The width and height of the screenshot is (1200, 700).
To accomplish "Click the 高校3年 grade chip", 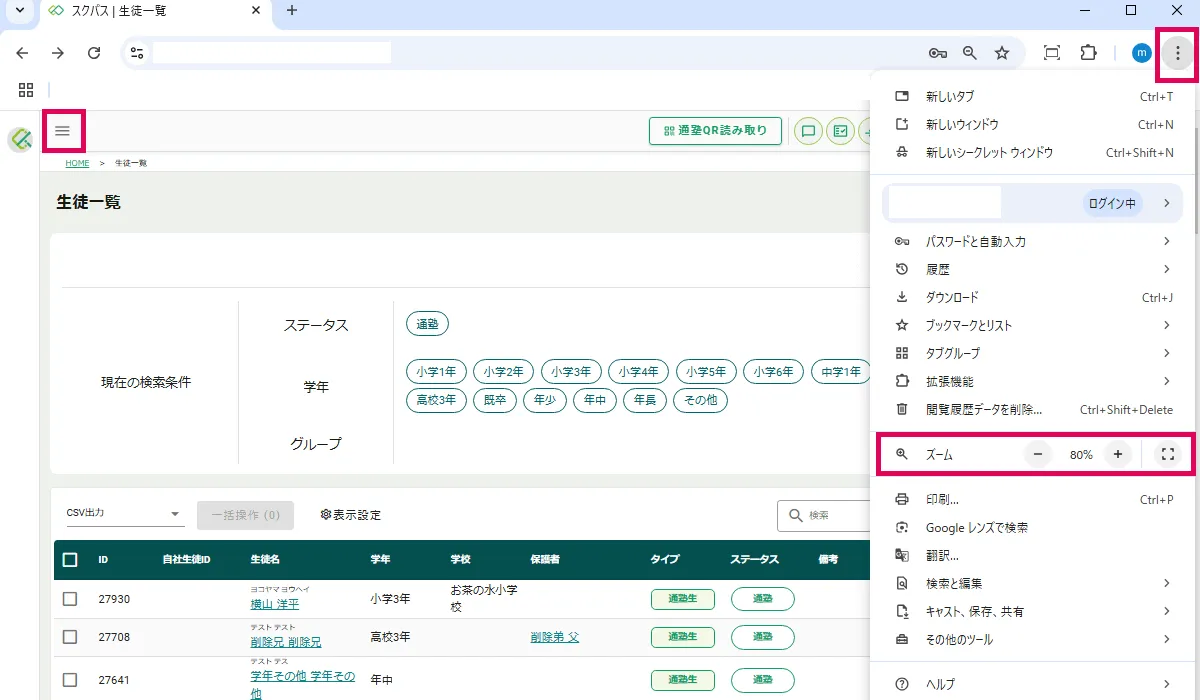I will click(x=436, y=401).
